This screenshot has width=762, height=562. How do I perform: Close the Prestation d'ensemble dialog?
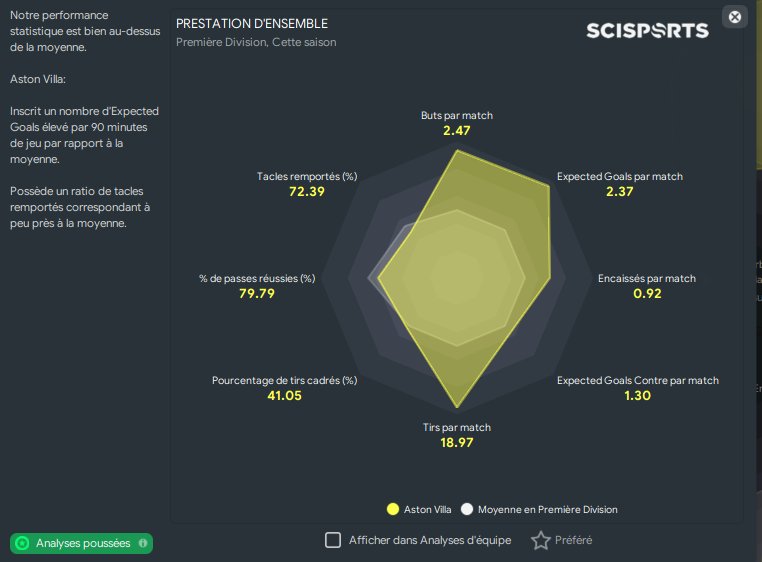[x=735, y=17]
